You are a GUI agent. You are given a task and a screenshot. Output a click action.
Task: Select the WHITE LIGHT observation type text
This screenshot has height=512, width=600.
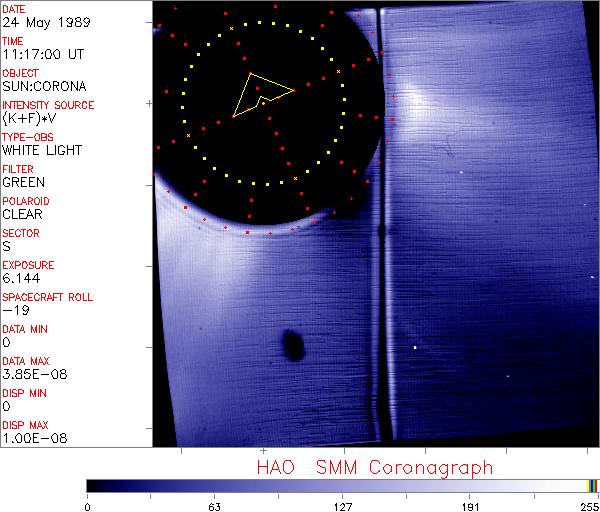[x=41, y=150]
